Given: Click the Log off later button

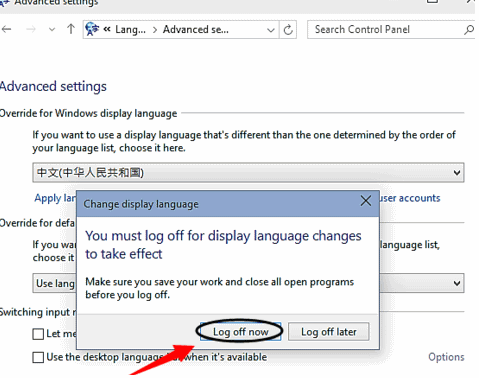Looking at the screenshot, I should tap(329, 332).
